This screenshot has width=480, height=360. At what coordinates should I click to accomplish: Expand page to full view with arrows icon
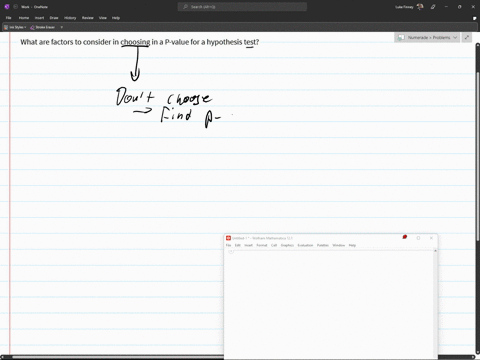467,37
